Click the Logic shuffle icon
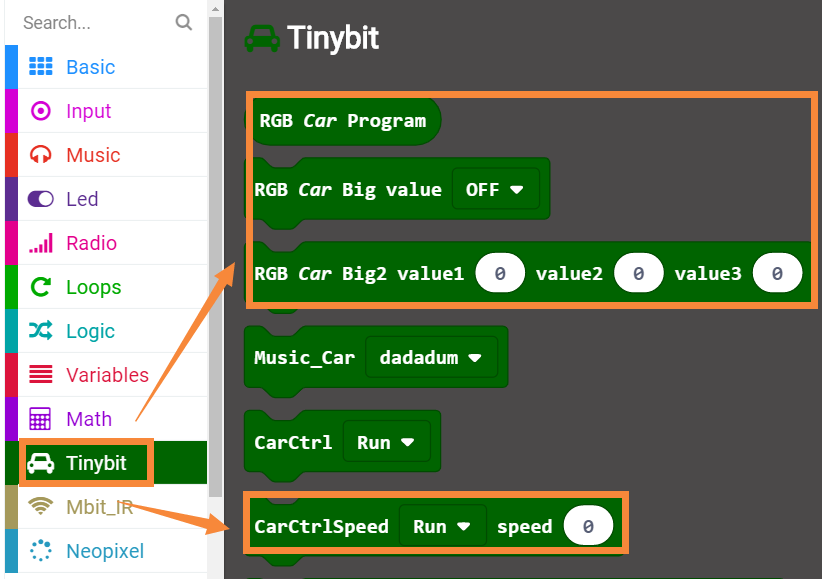This screenshot has width=822, height=579. click(40, 331)
